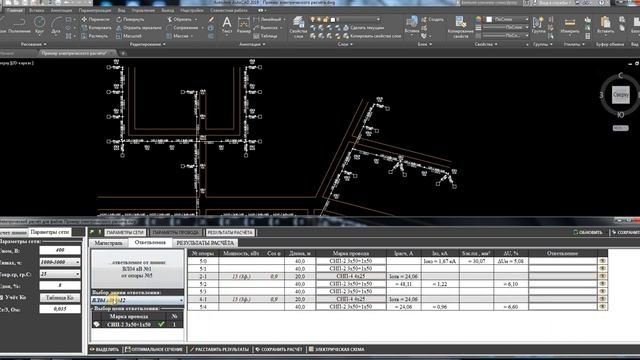Toggle eye icon in row 2-1

[602, 276]
